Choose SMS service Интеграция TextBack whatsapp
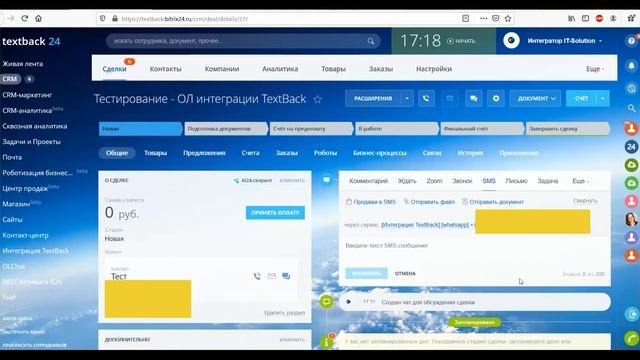 tap(427, 225)
